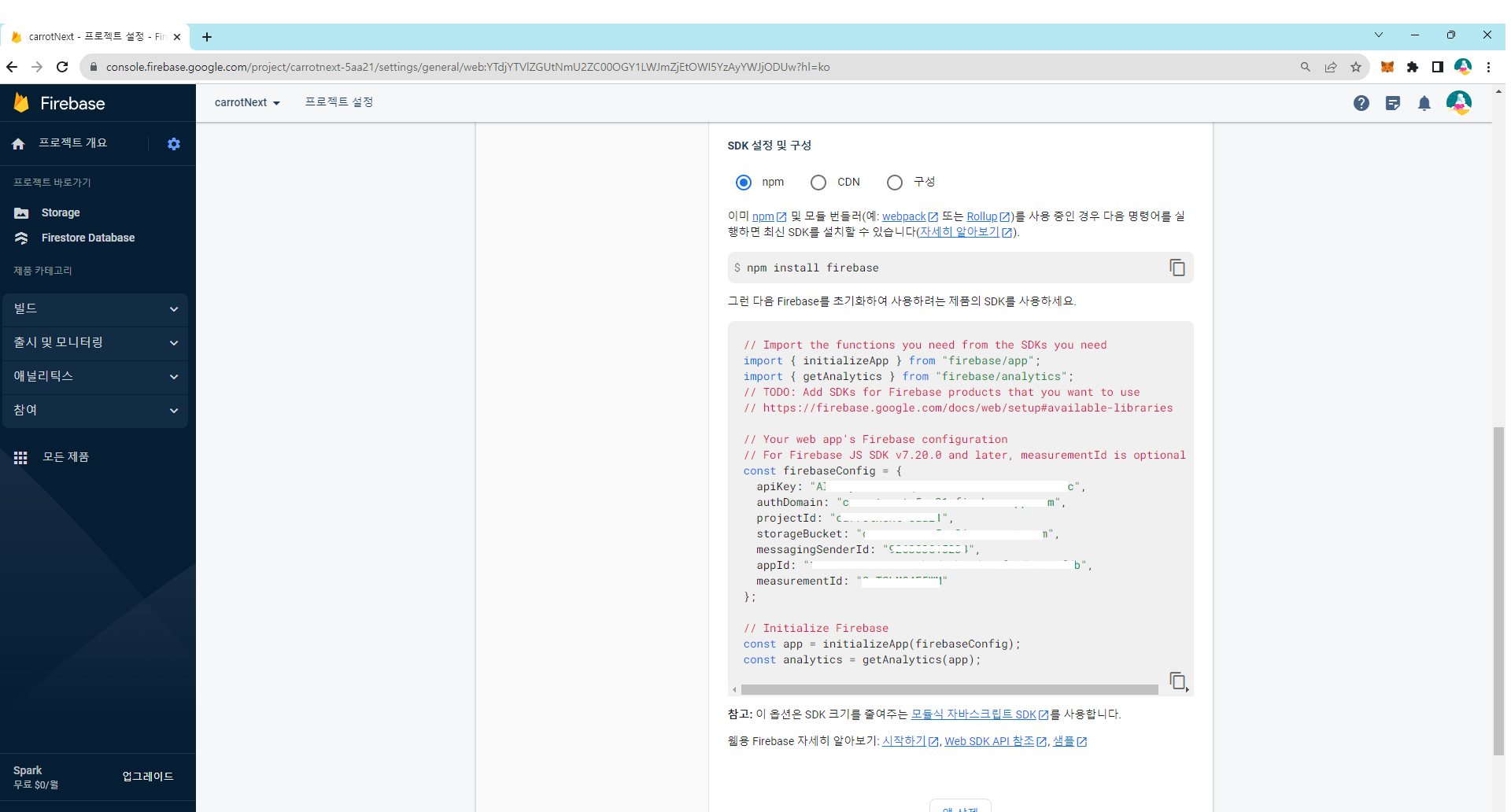View site information lock icon
Image resolution: width=1511 pixels, height=812 pixels.
point(94,67)
